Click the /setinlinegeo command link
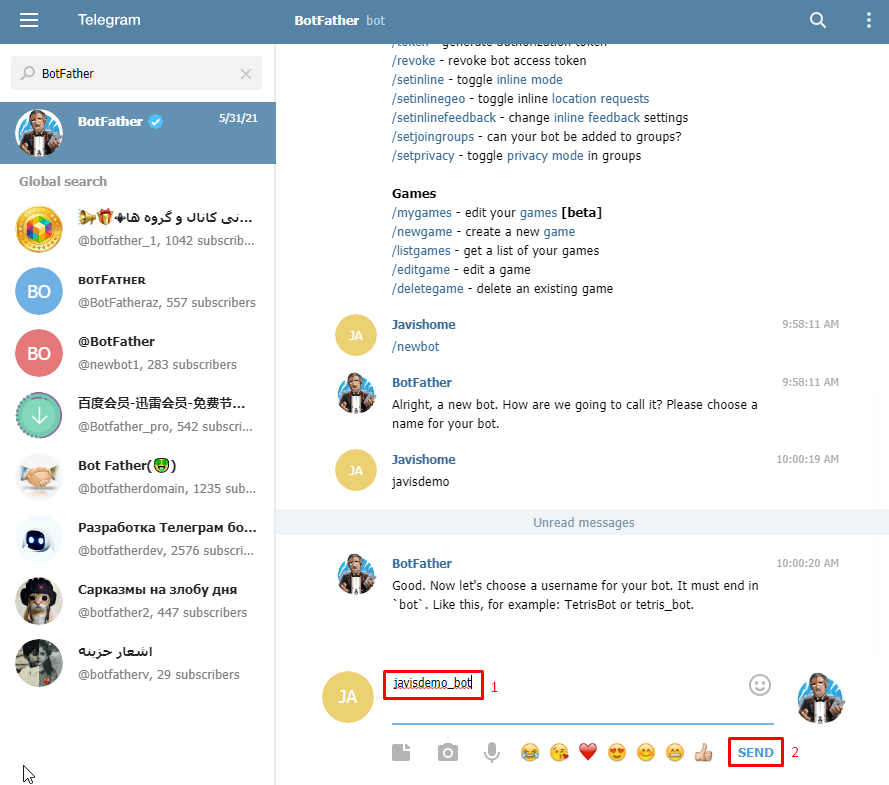Viewport: 889px width, 785px height. (x=428, y=99)
